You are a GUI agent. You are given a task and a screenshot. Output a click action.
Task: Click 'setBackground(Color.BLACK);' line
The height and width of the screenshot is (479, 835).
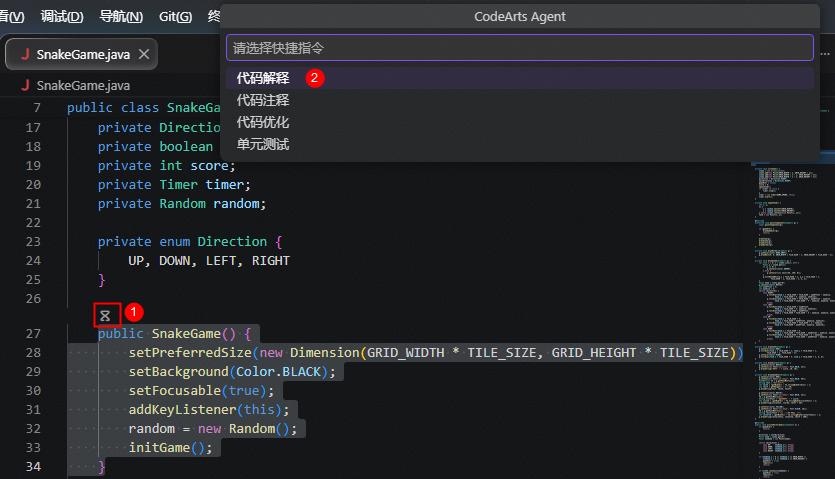pos(232,372)
